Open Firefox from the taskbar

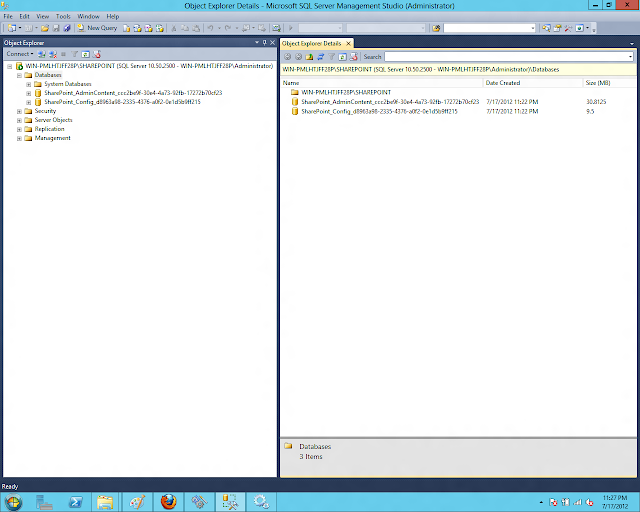pyautogui.click(x=169, y=502)
